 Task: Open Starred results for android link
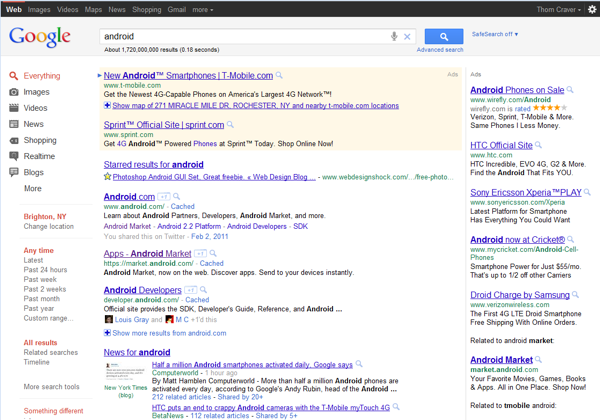click(153, 164)
